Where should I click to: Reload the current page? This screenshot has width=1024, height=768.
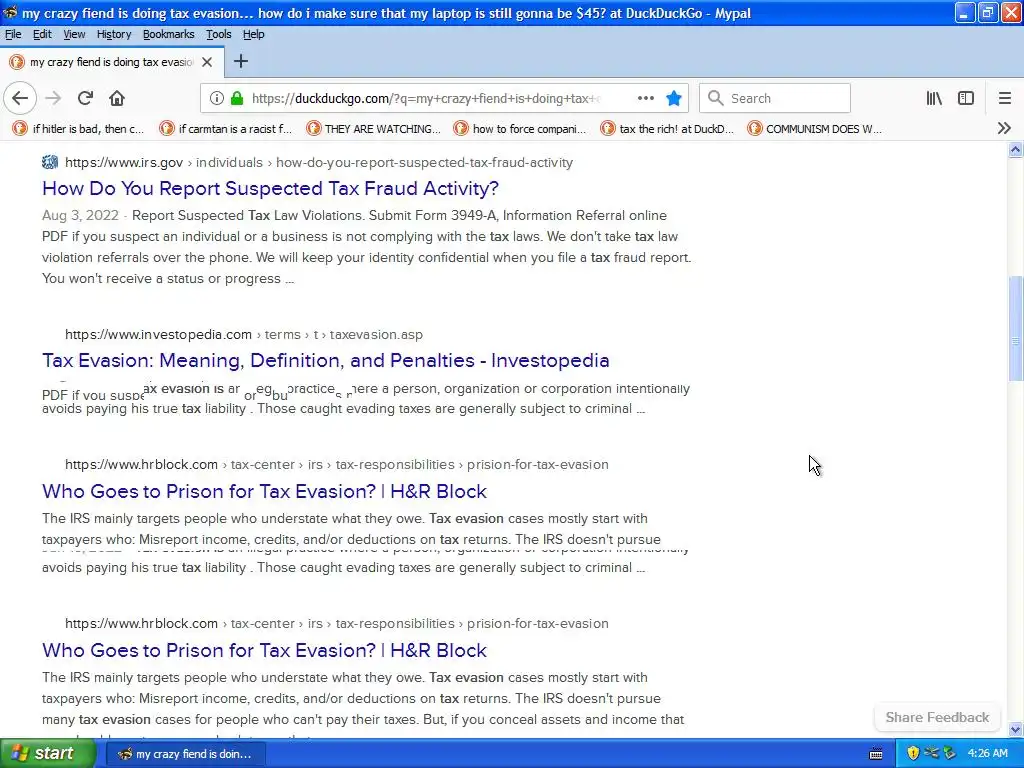pyautogui.click(x=85, y=98)
